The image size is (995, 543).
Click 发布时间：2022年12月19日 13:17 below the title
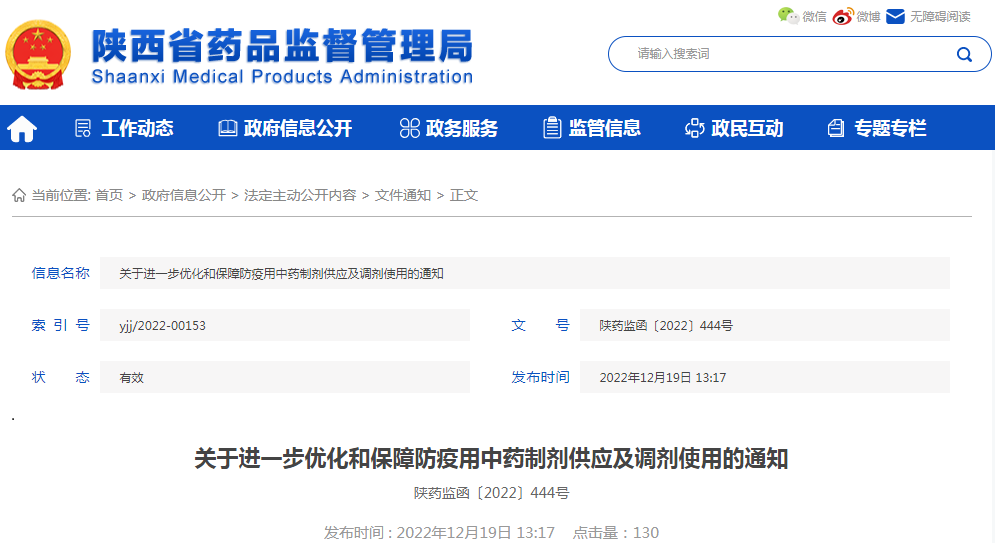pyautogui.click(x=439, y=532)
